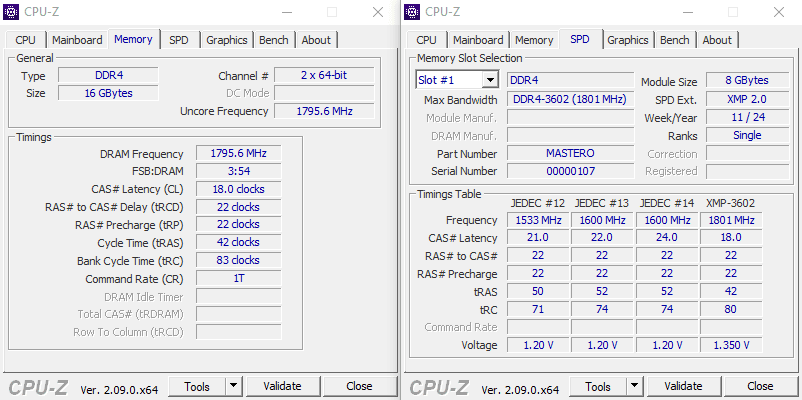Select the Memory tab in left window
This screenshot has width=802, height=400.
point(133,39)
